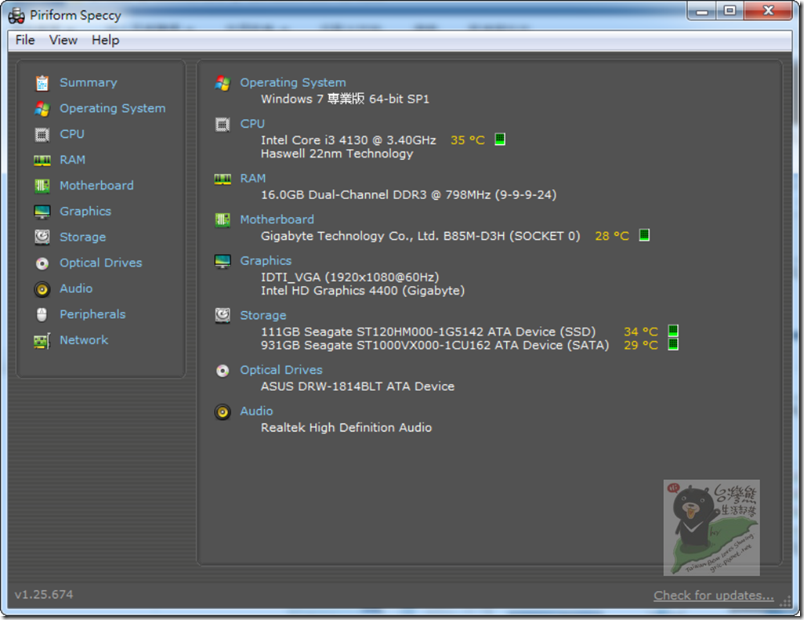Click the RAM icon in summary pane
The width and height of the screenshot is (804, 620).
pos(223,179)
